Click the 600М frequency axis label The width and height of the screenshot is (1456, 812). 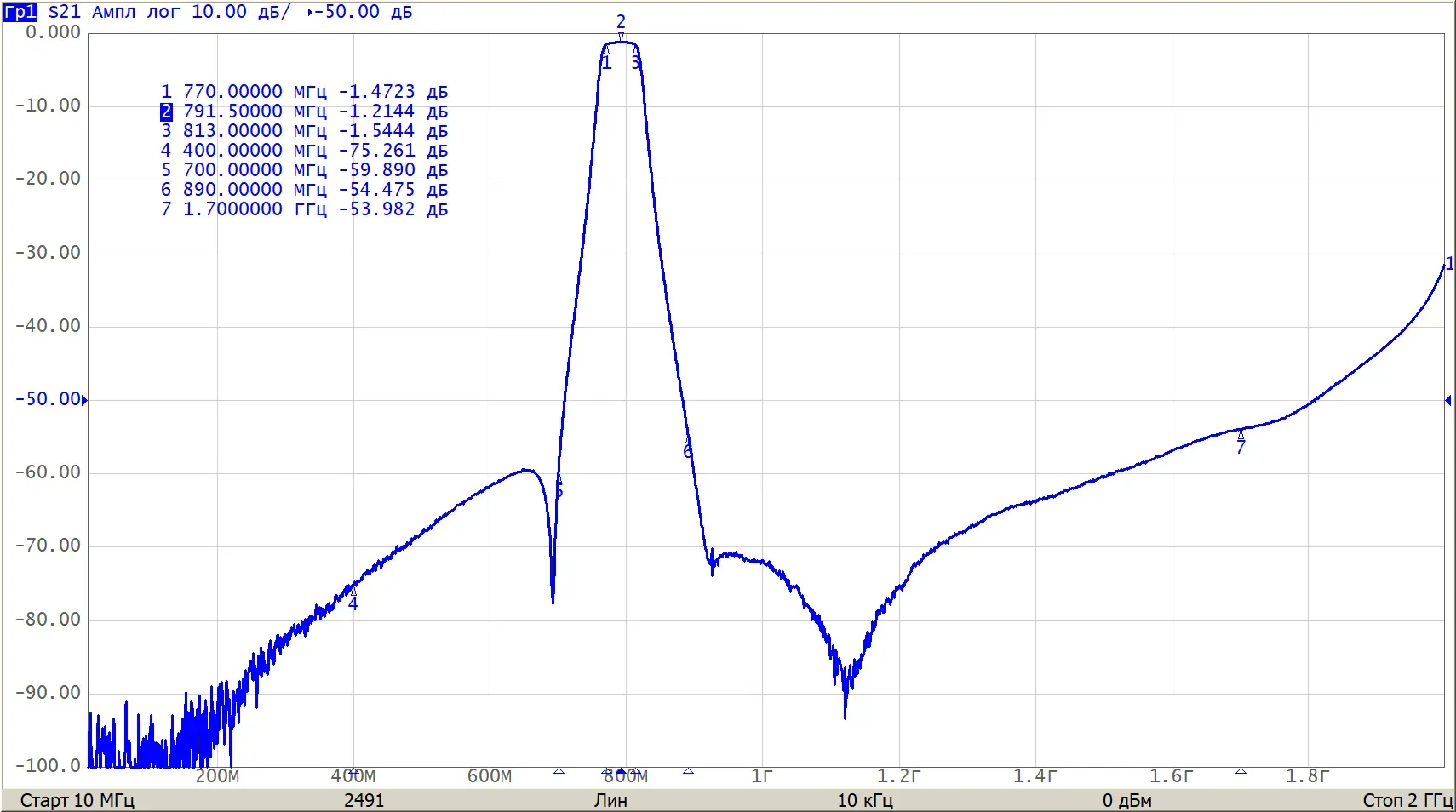click(490, 775)
